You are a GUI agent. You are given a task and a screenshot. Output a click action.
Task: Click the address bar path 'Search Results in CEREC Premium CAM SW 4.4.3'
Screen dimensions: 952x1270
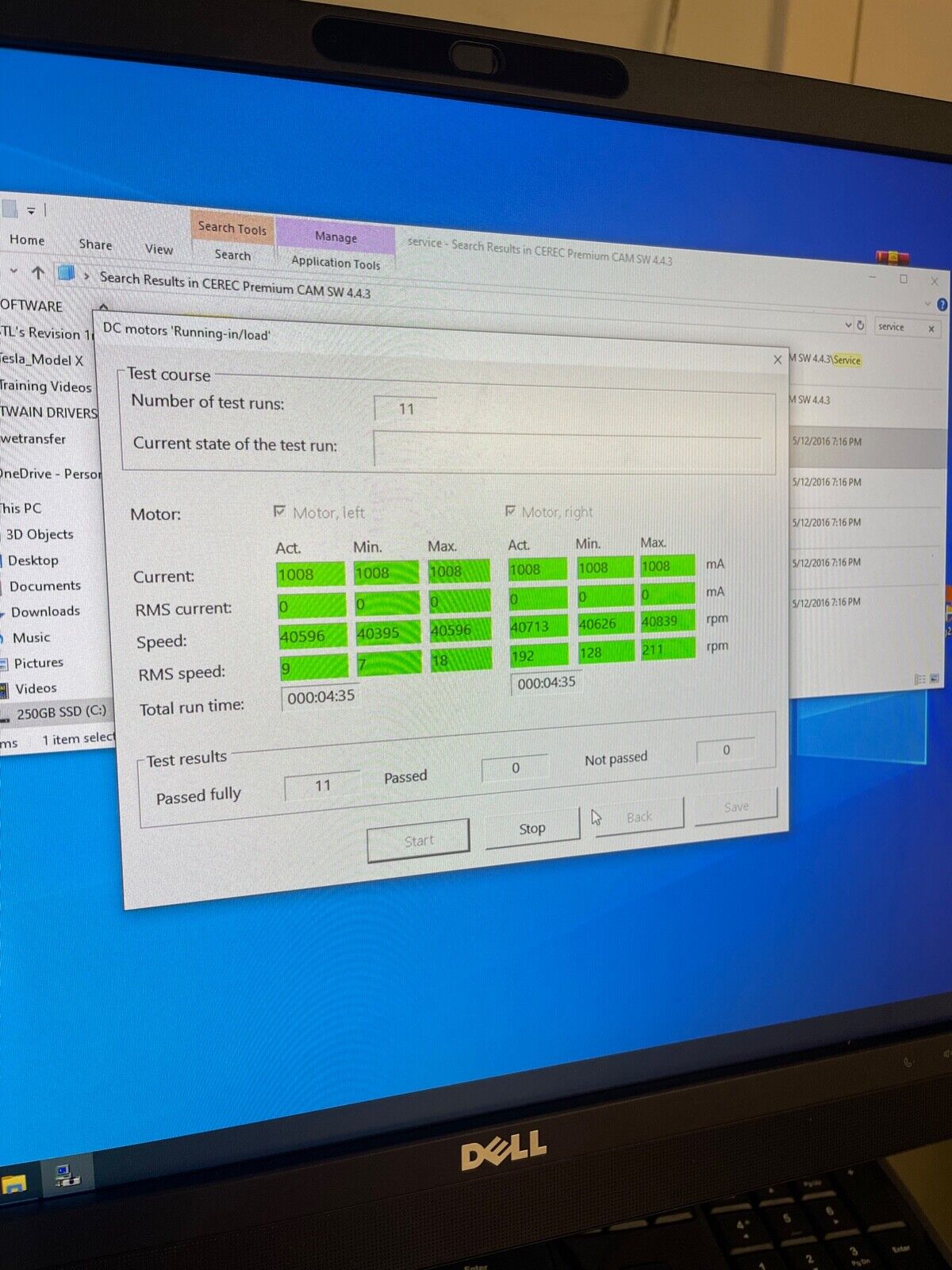(235, 286)
